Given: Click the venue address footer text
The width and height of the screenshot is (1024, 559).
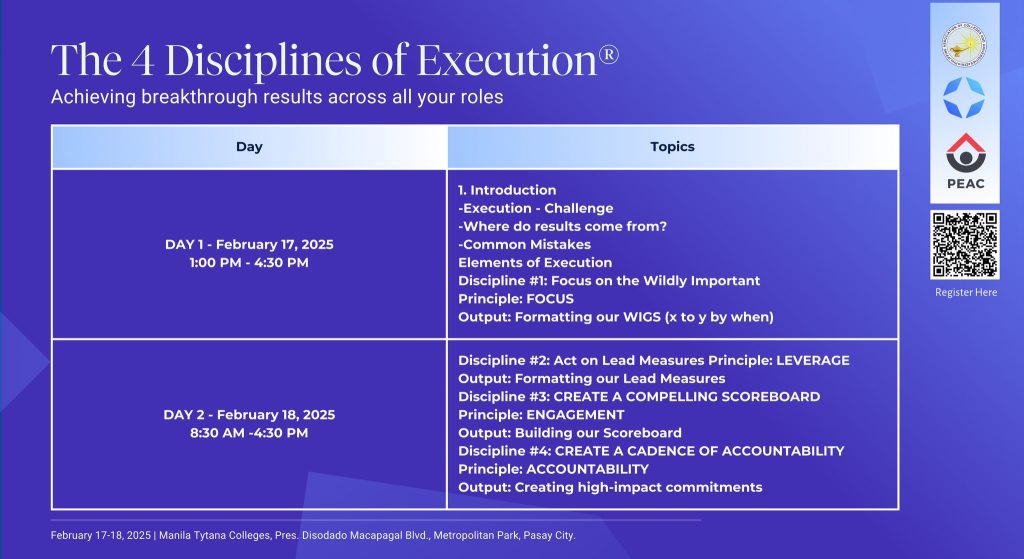Looking at the screenshot, I should pos(313,535).
